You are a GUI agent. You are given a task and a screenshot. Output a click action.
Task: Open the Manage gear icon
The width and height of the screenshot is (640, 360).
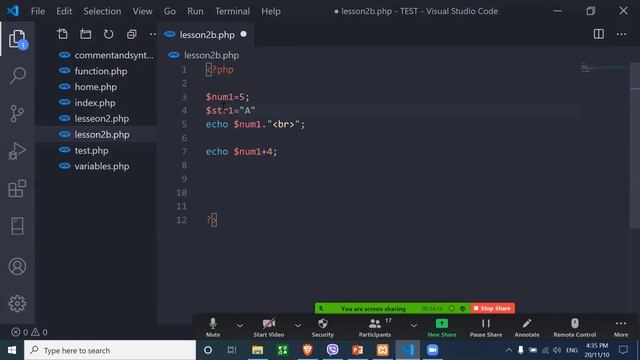pyautogui.click(x=17, y=303)
